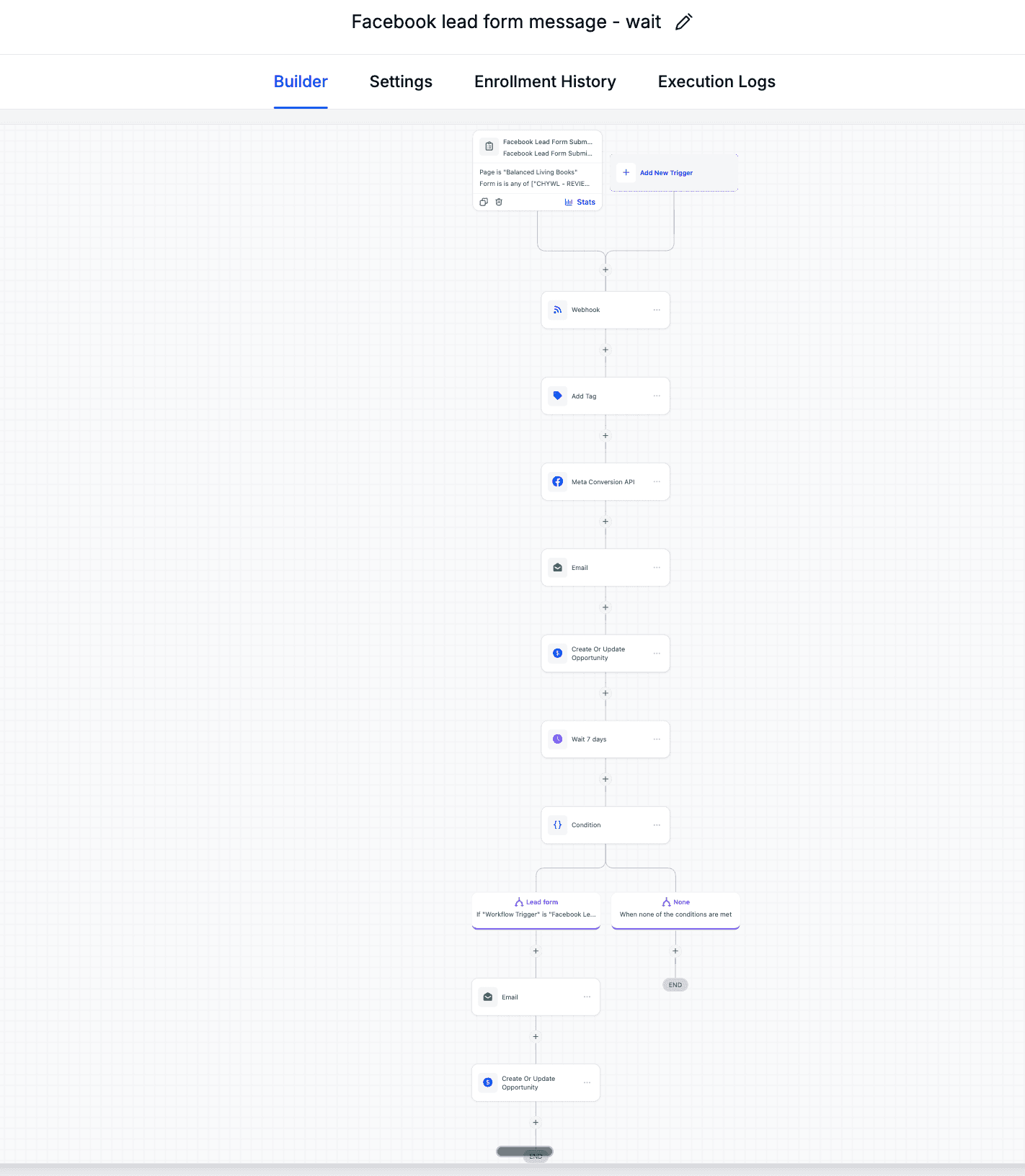Click 'When none of the conditions are met' text
Viewport: 1025px width, 1176px height.
tap(675, 914)
